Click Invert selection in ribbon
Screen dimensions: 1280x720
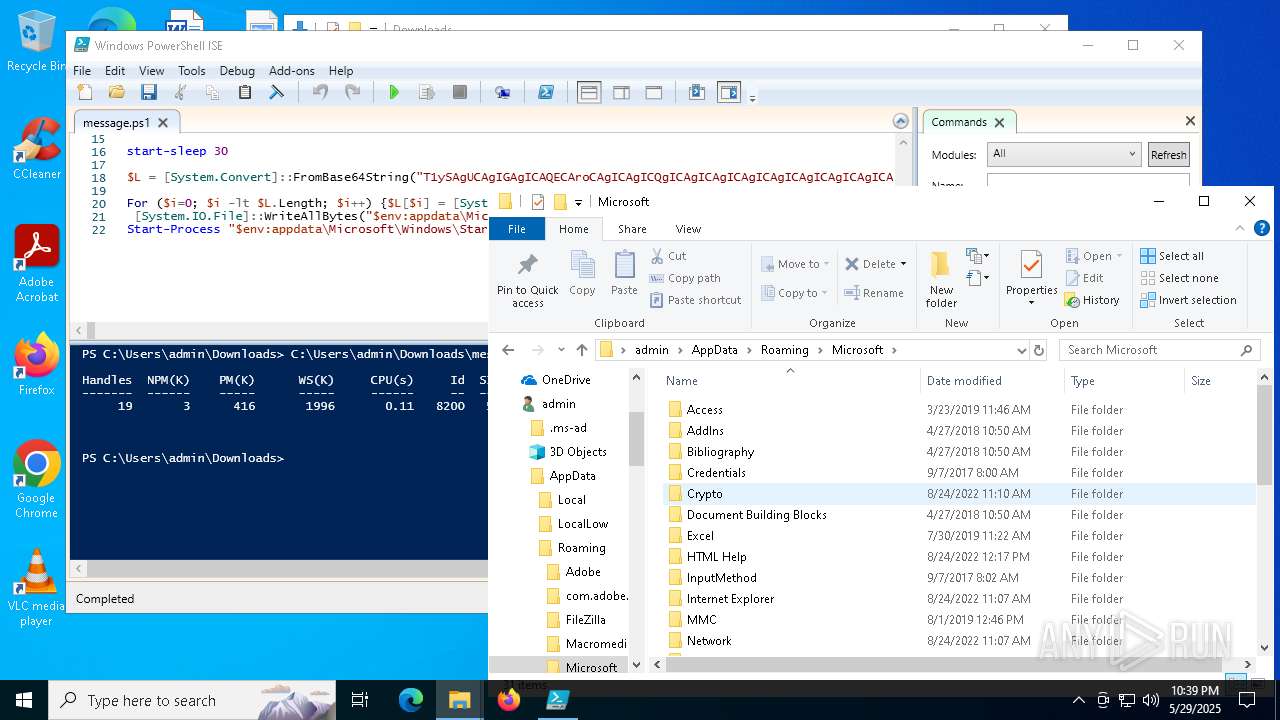pyautogui.click(x=1188, y=300)
